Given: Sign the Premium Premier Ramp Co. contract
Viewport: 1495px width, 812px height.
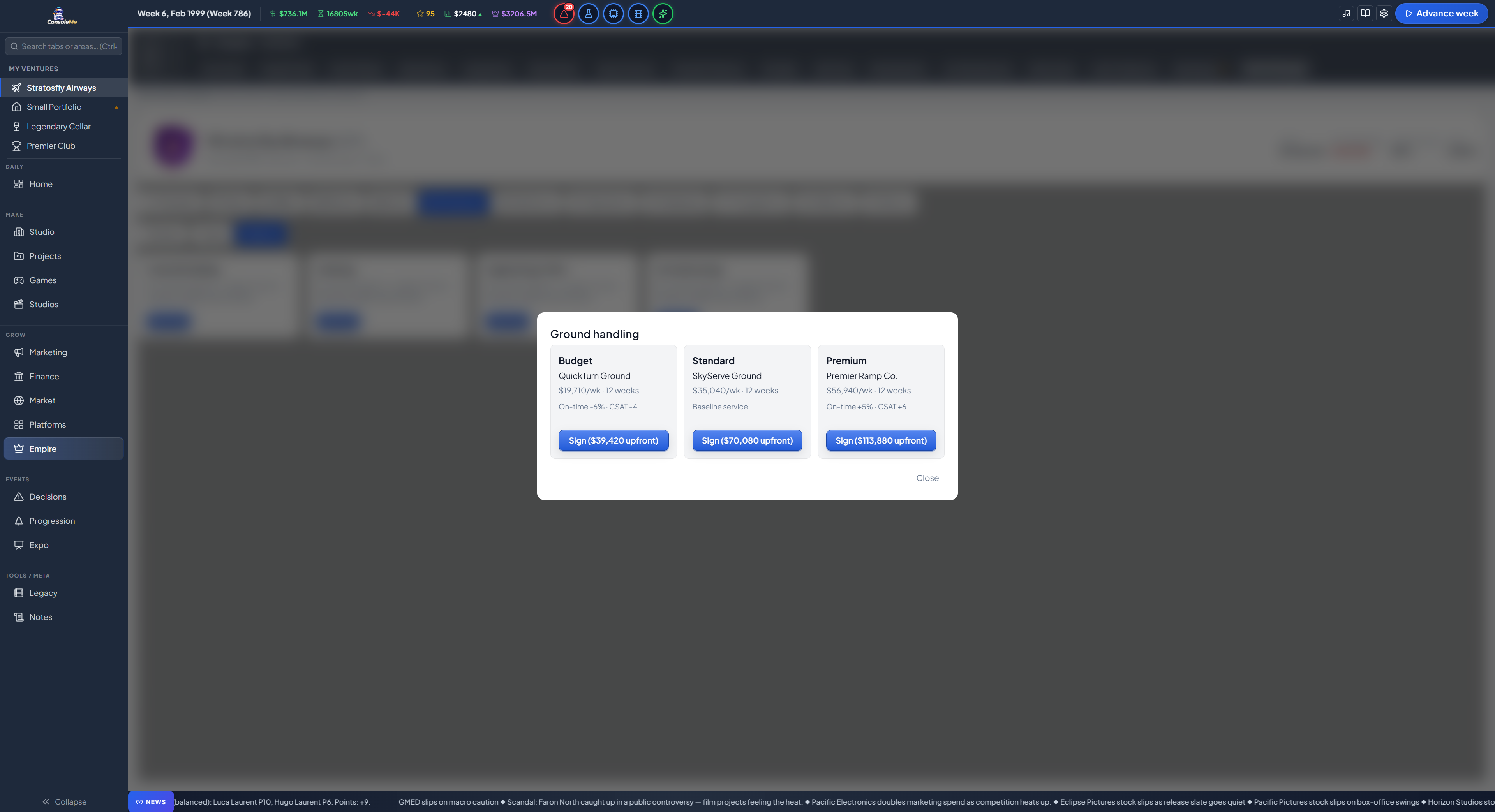Looking at the screenshot, I should coord(881,440).
